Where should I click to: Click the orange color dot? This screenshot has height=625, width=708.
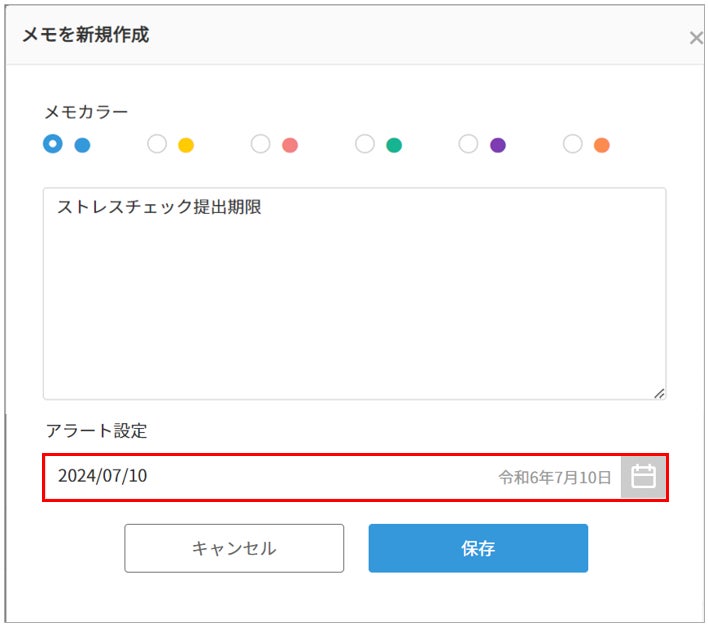(601, 145)
